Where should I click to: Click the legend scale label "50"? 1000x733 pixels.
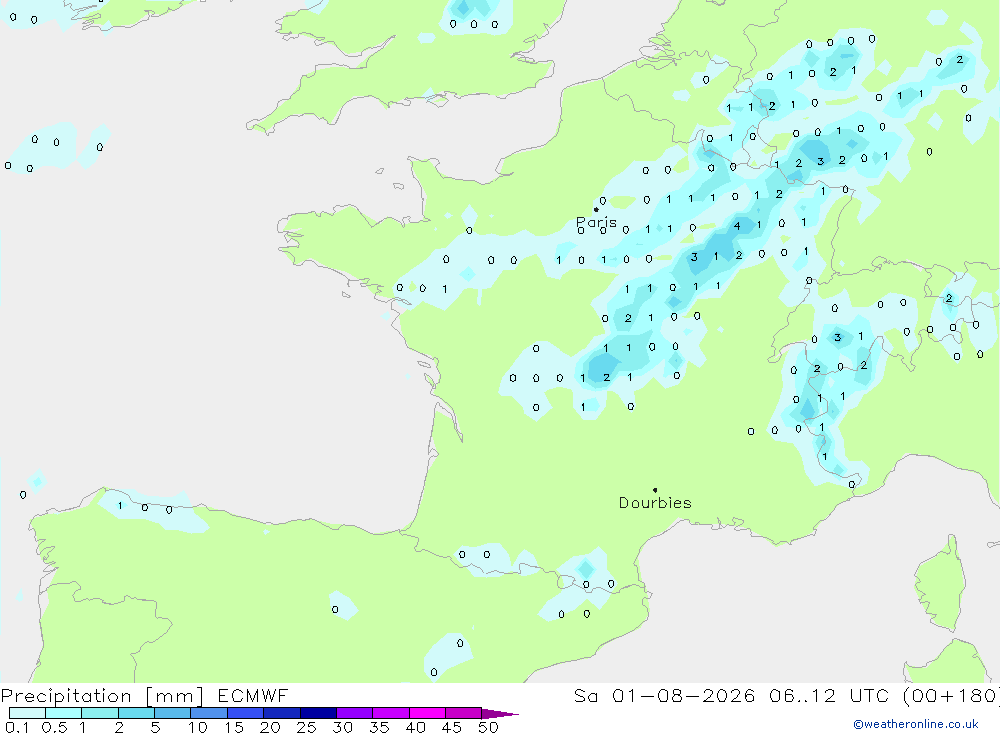pos(488,727)
